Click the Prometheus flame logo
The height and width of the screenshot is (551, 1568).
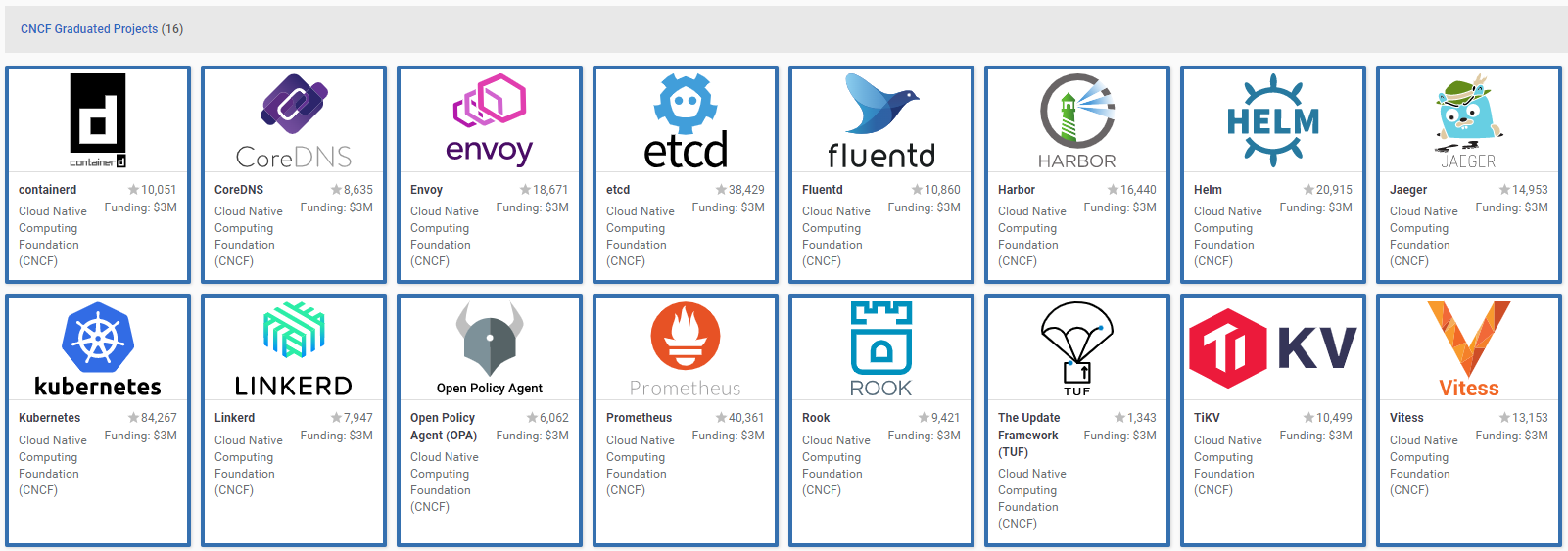pyautogui.click(x=686, y=349)
